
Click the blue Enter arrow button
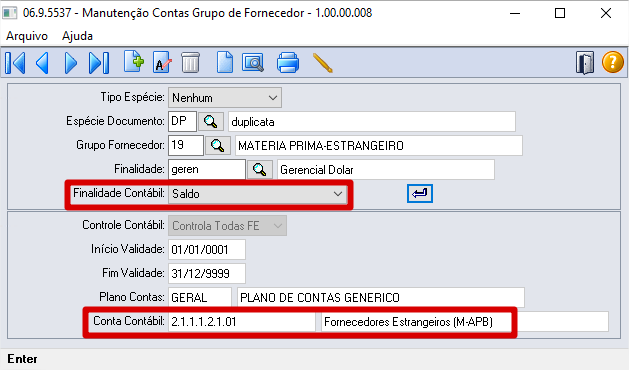tap(420, 193)
